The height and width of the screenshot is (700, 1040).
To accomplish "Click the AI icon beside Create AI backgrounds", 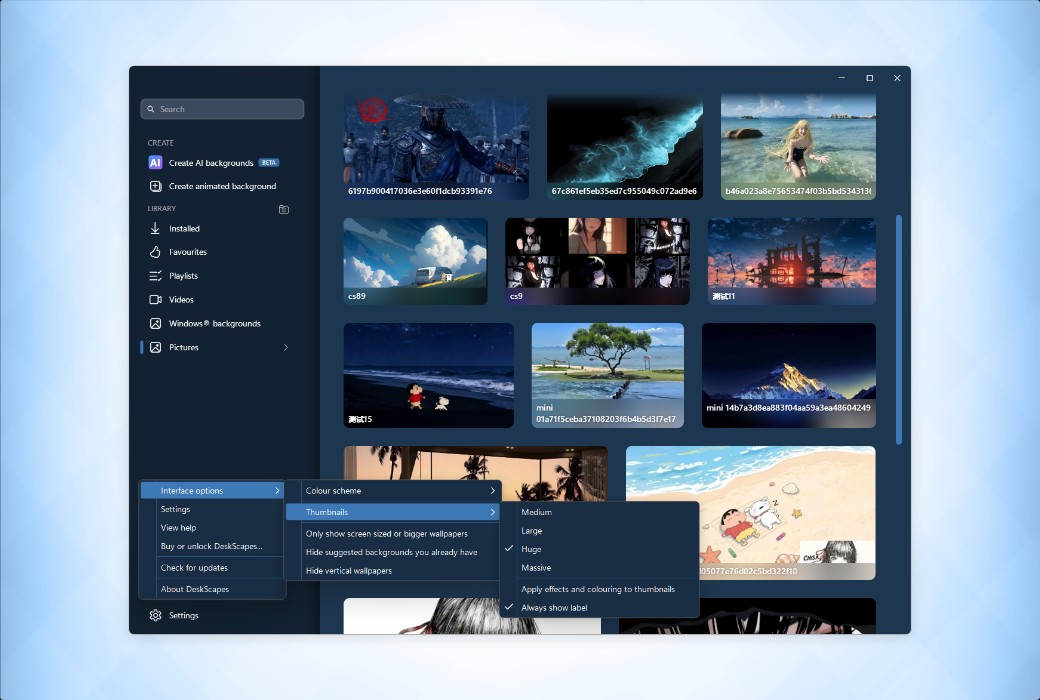I will pyautogui.click(x=155, y=163).
